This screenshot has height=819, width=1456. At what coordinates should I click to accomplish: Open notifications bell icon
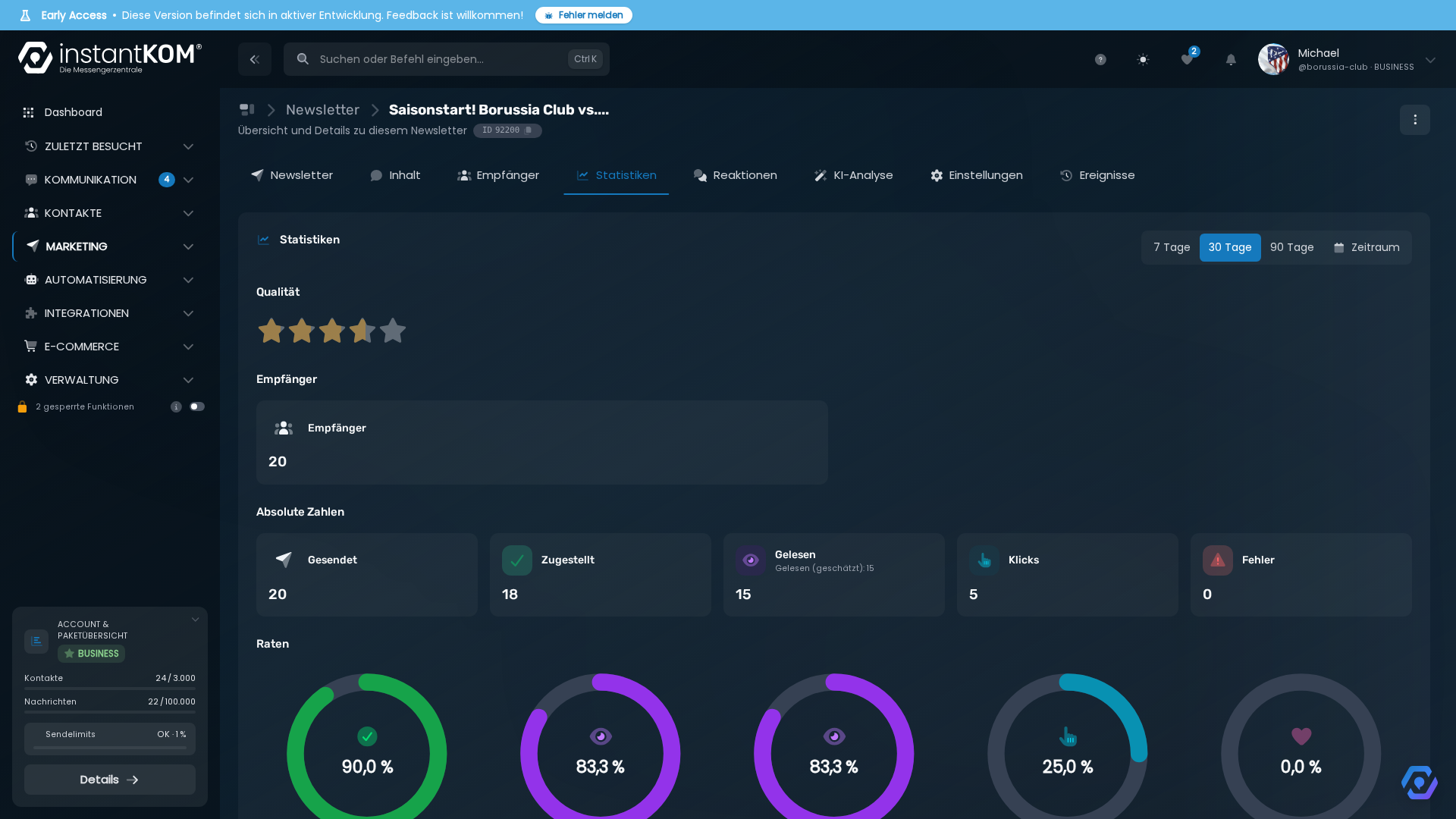click(x=1231, y=60)
